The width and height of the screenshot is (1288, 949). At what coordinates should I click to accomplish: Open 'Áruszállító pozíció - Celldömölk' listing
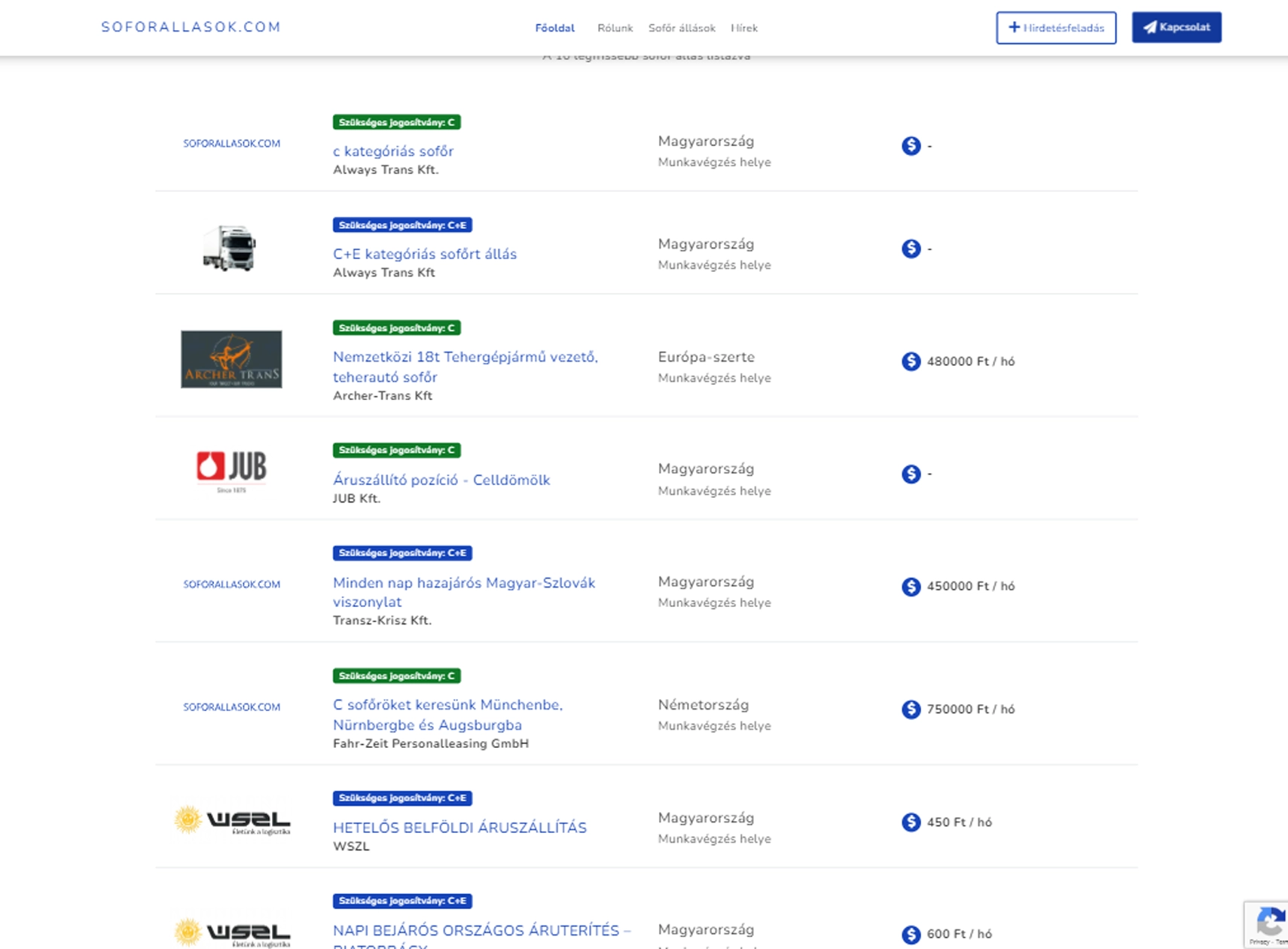[441, 480]
